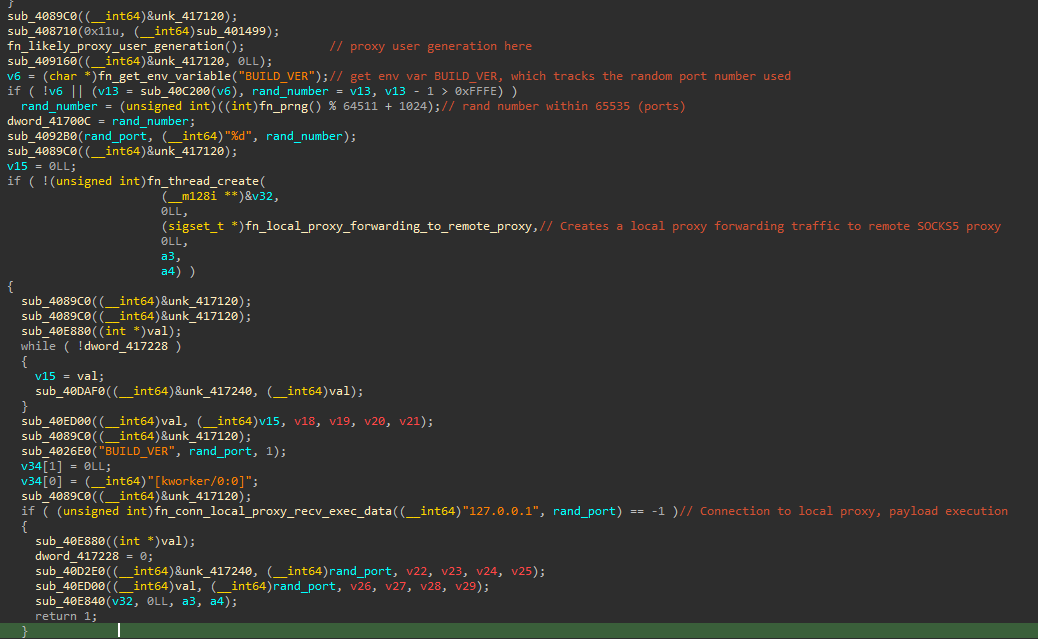This screenshot has height=639, width=1038.
Task: Click the sigset_t cast
Action: pos(203,226)
